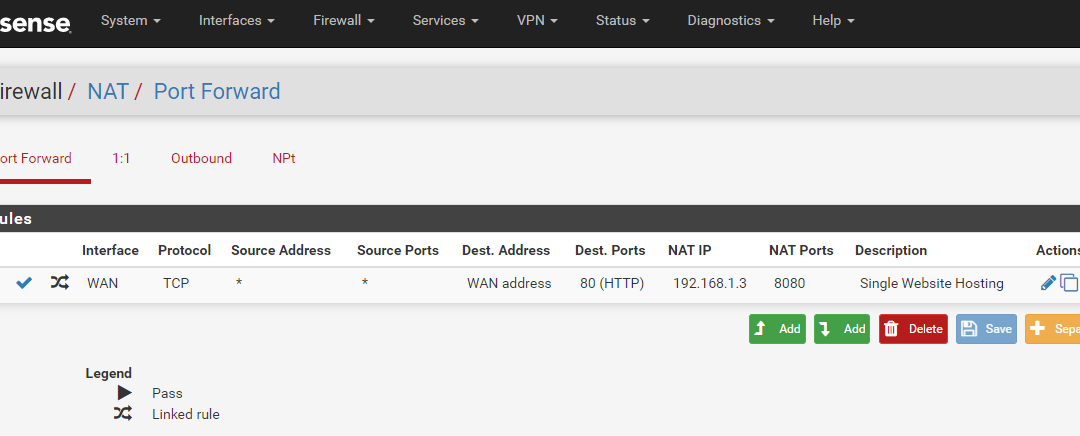Switch to the Outbound tab
The image size is (1080, 436).
[201, 158]
